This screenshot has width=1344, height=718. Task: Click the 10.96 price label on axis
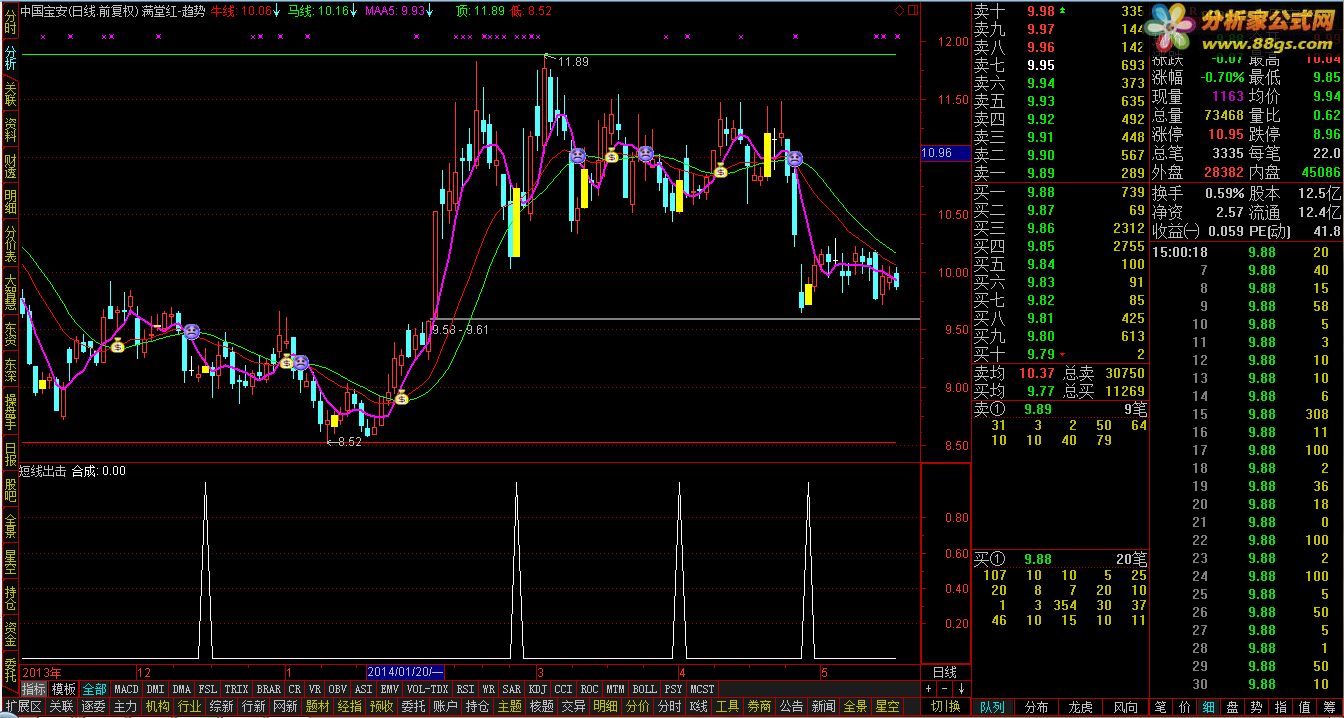click(945, 153)
